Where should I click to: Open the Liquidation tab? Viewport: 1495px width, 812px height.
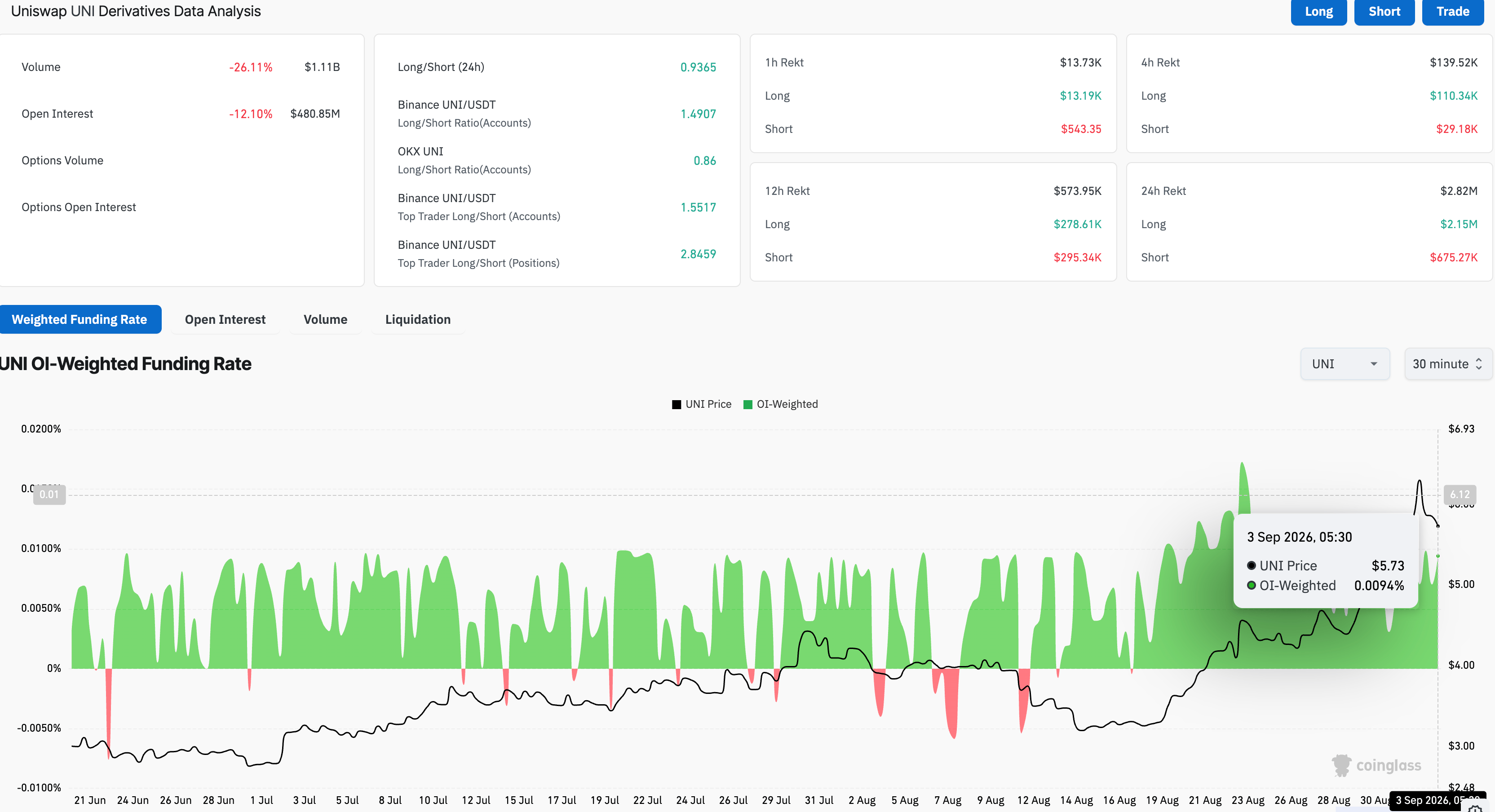click(x=418, y=319)
